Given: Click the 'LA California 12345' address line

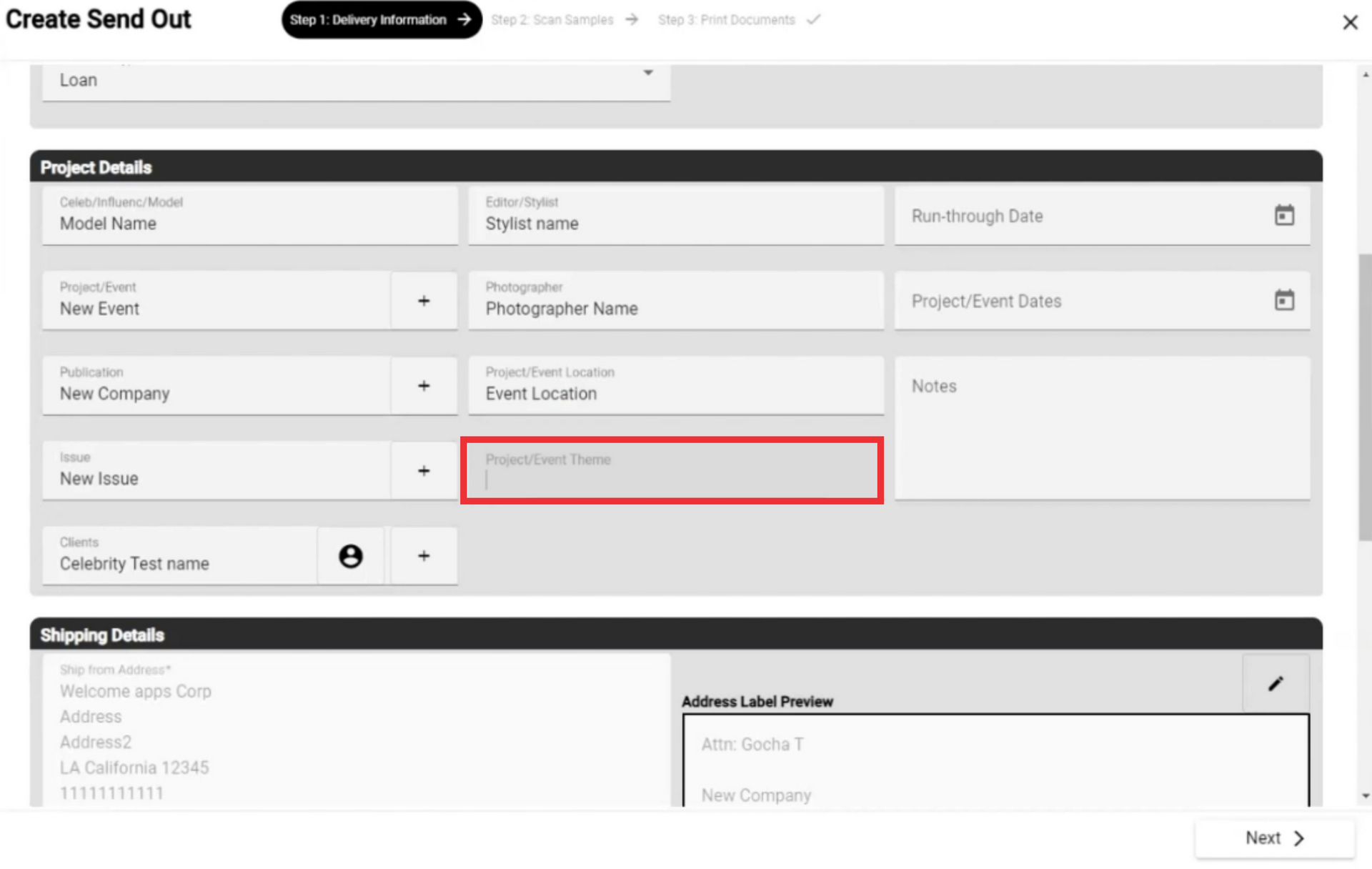Looking at the screenshot, I should pyautogui.click(x=134, y=768).
